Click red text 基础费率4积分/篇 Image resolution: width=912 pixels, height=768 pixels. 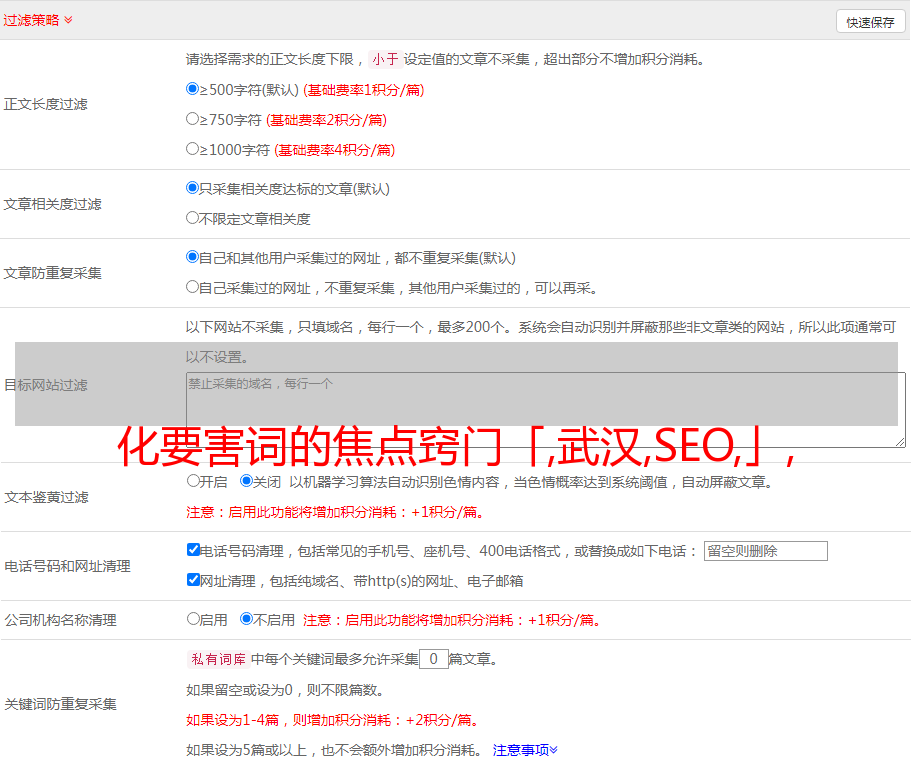click(x=335, y=150)
